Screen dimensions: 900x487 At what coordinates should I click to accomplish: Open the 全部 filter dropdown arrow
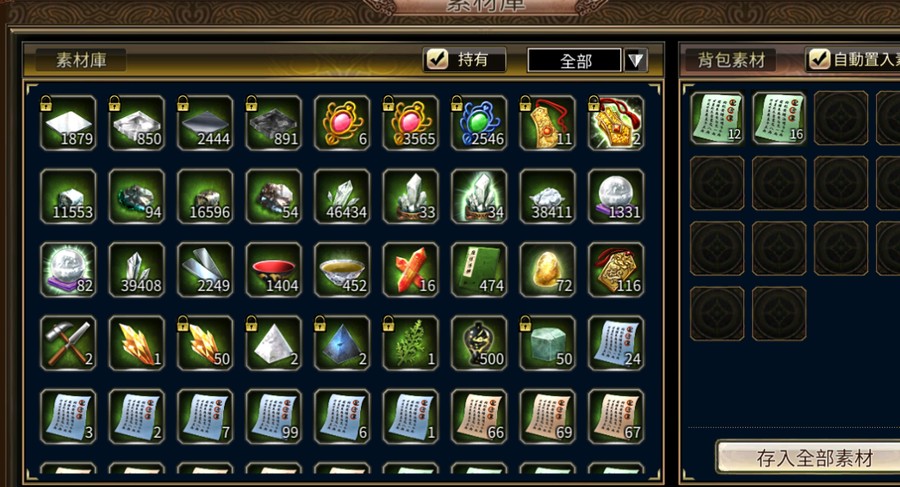tap(635, 60)
